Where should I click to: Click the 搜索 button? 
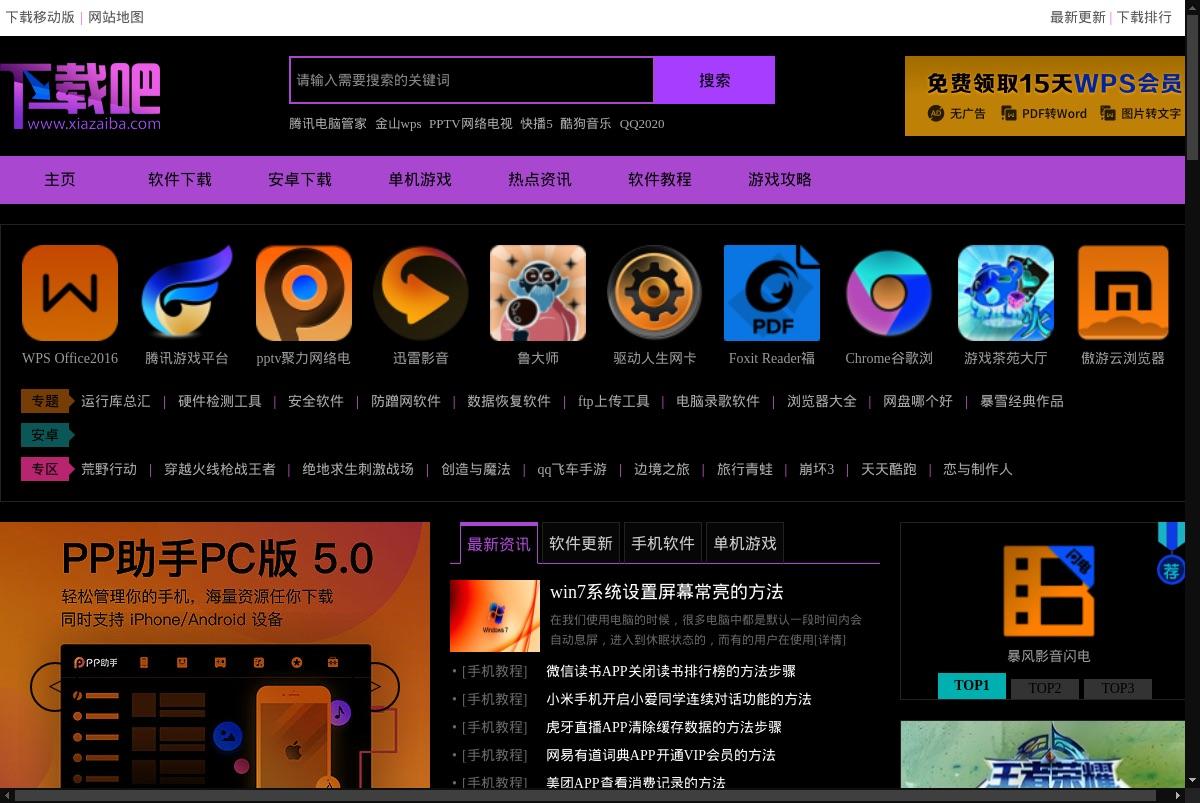tap(714, 80)
